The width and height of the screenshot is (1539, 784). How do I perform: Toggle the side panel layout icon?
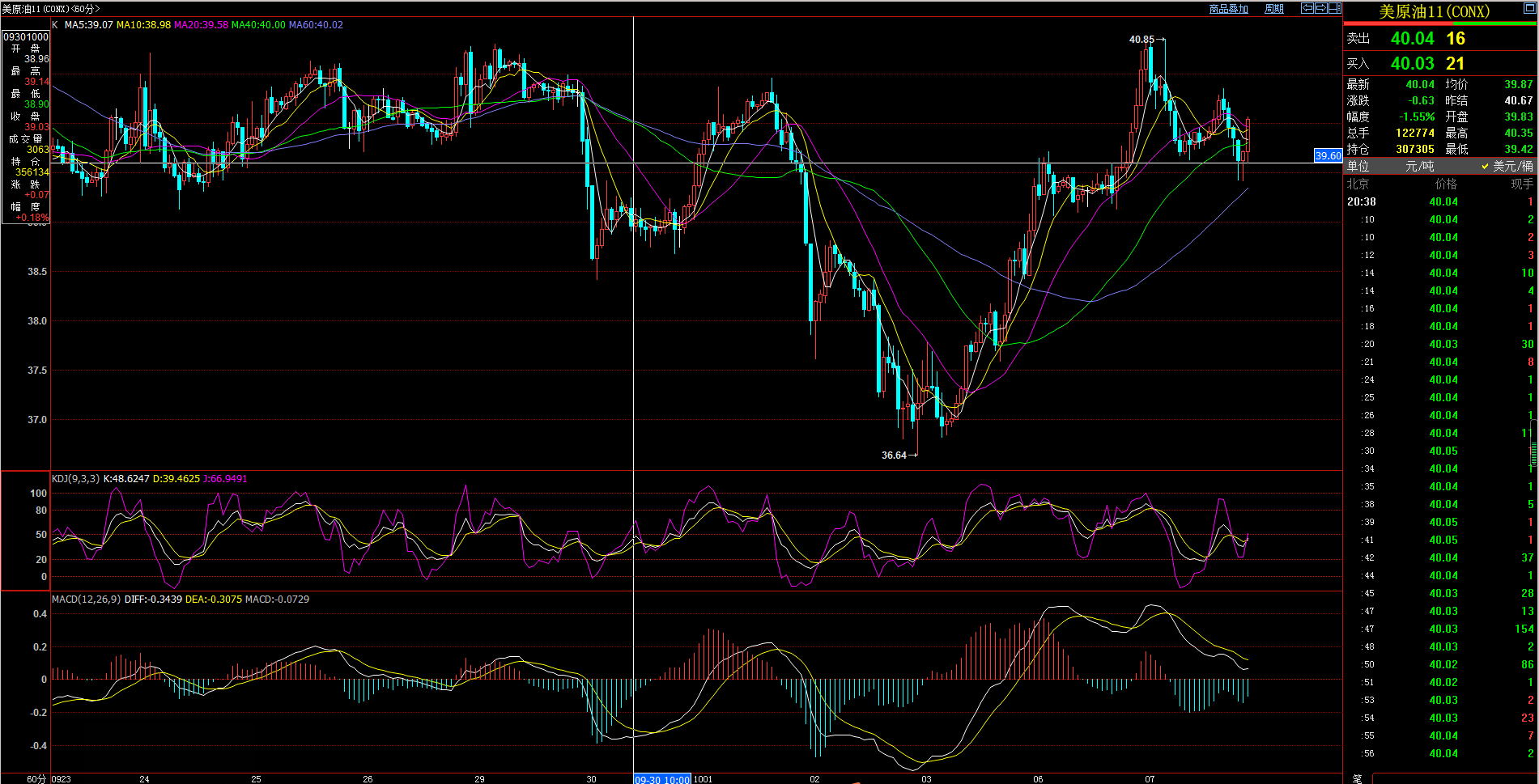tap(1334, 8)
